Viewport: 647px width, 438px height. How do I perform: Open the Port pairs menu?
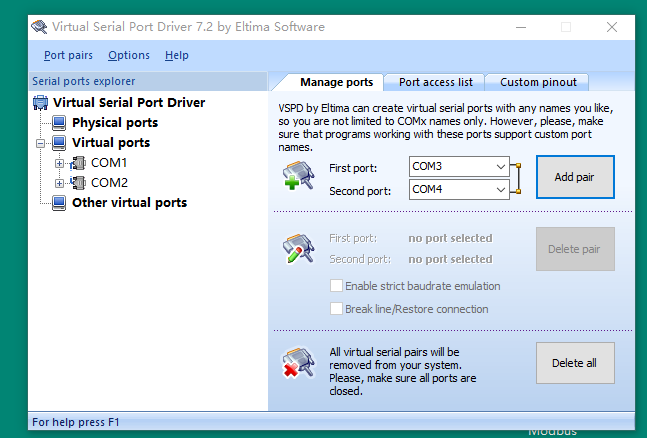click(x=68, y=55)
